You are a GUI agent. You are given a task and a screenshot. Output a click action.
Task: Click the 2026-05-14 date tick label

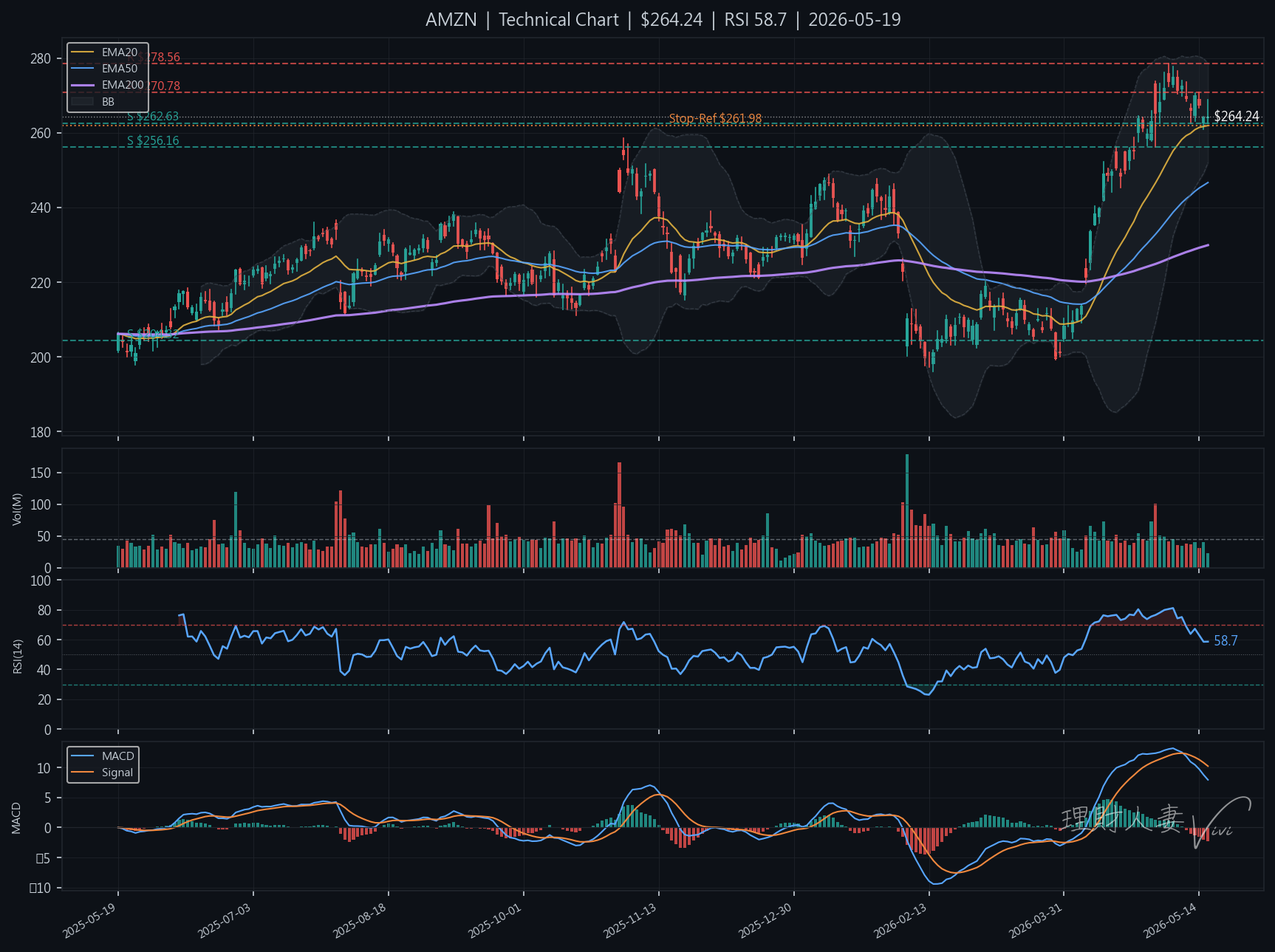pyautogui.click(x=1170, y=921)
